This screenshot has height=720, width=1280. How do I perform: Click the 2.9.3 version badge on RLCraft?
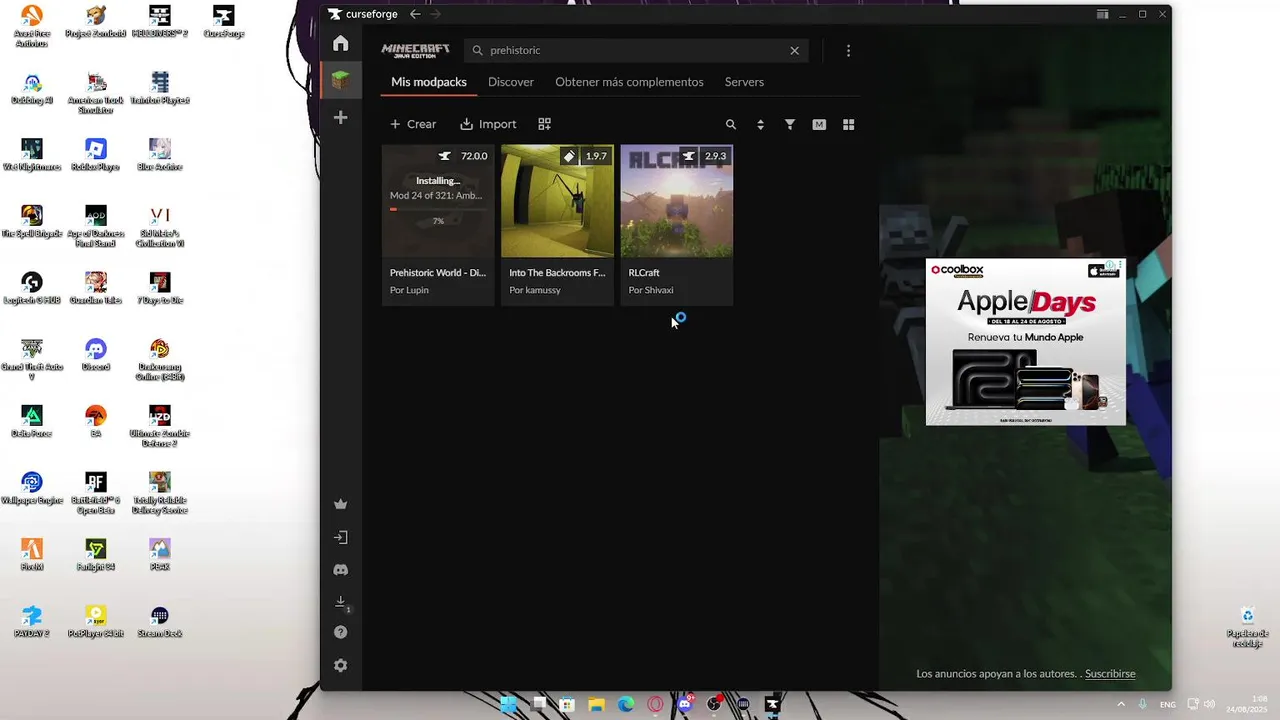coord(704,156)
